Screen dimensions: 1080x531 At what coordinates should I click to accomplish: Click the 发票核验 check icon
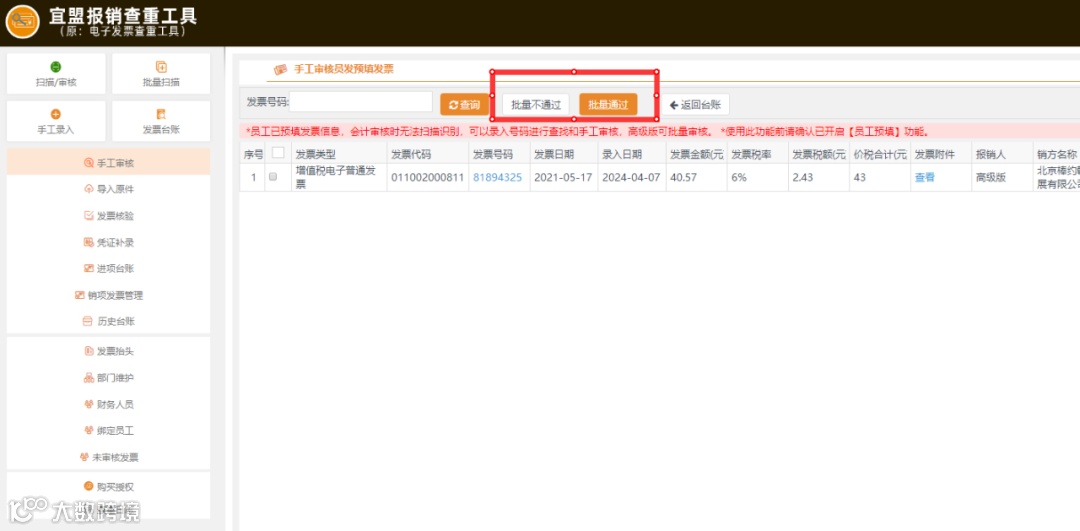(88, 216)
